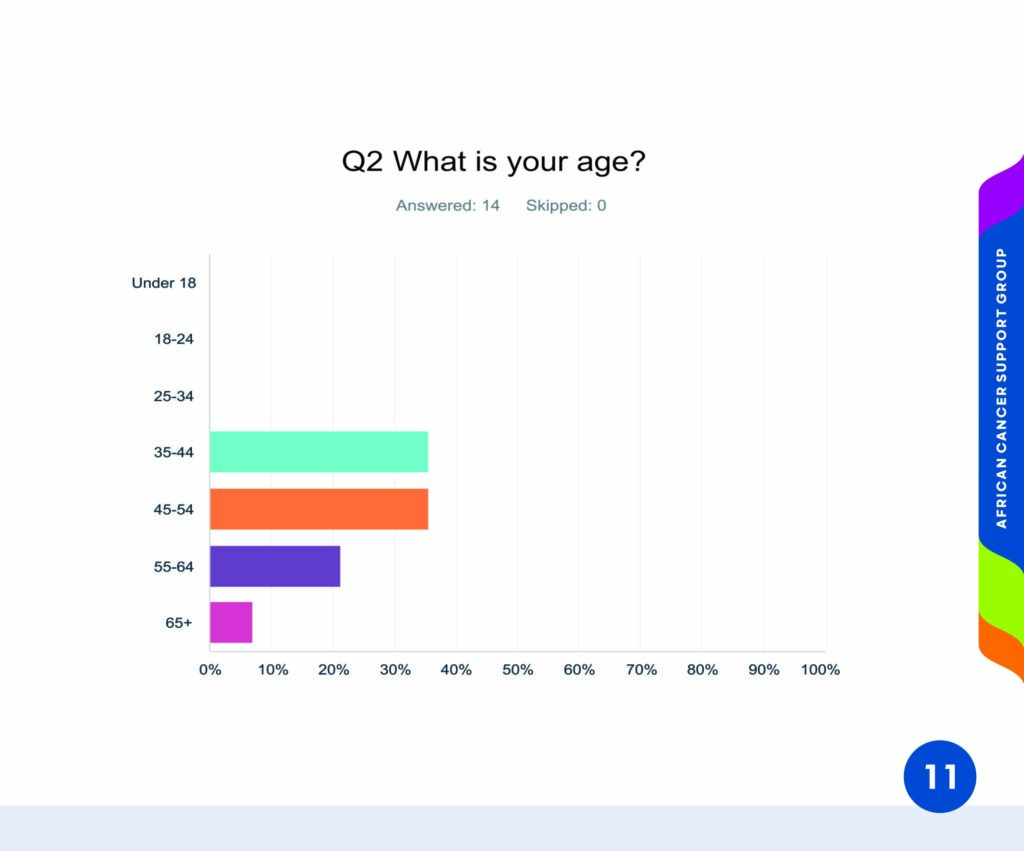Viewport: 1024px width, 851px height.
Task: Click the 'Q2 What is your age?' title
Action: [494, 161]
